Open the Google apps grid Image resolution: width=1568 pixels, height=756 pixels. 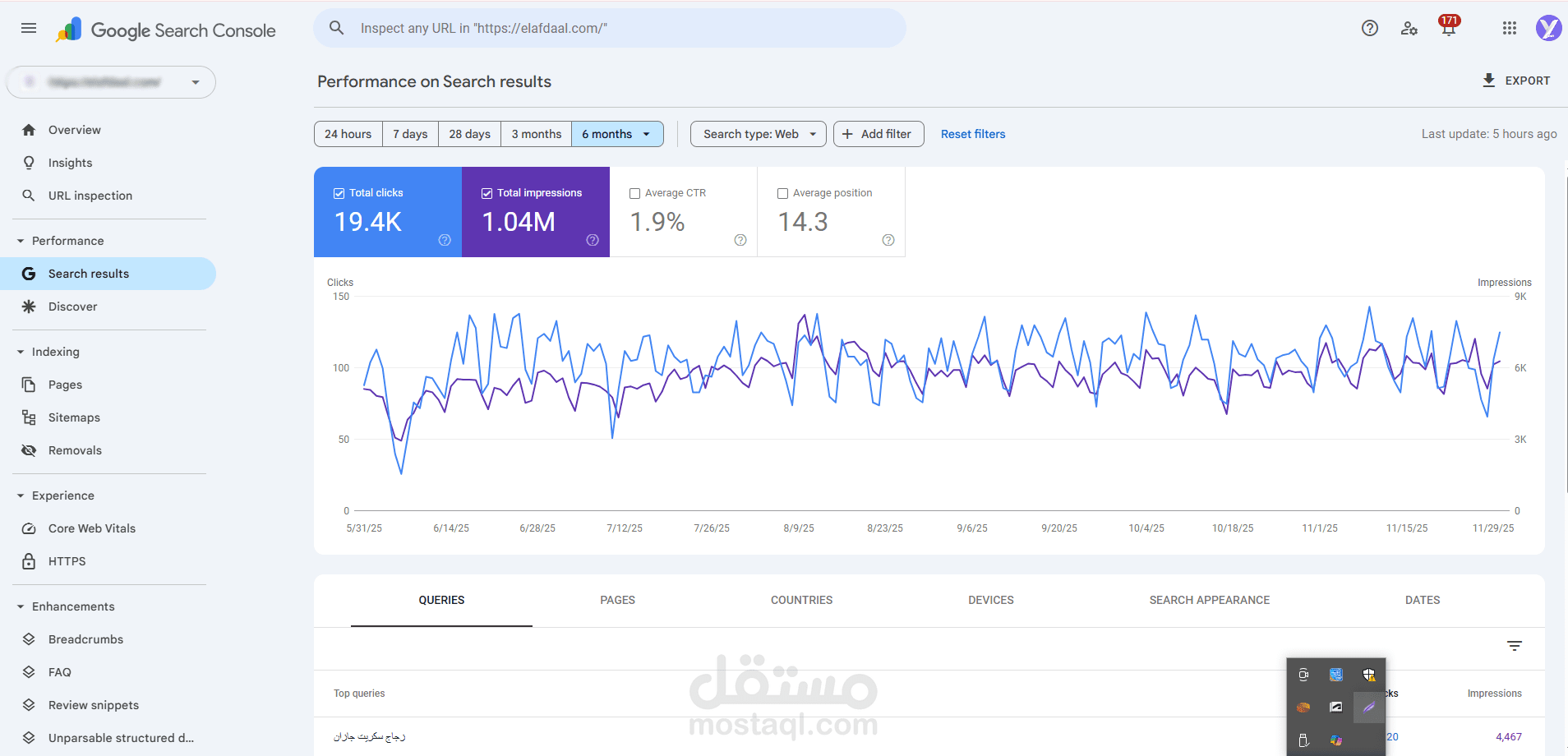(1510, 28)
